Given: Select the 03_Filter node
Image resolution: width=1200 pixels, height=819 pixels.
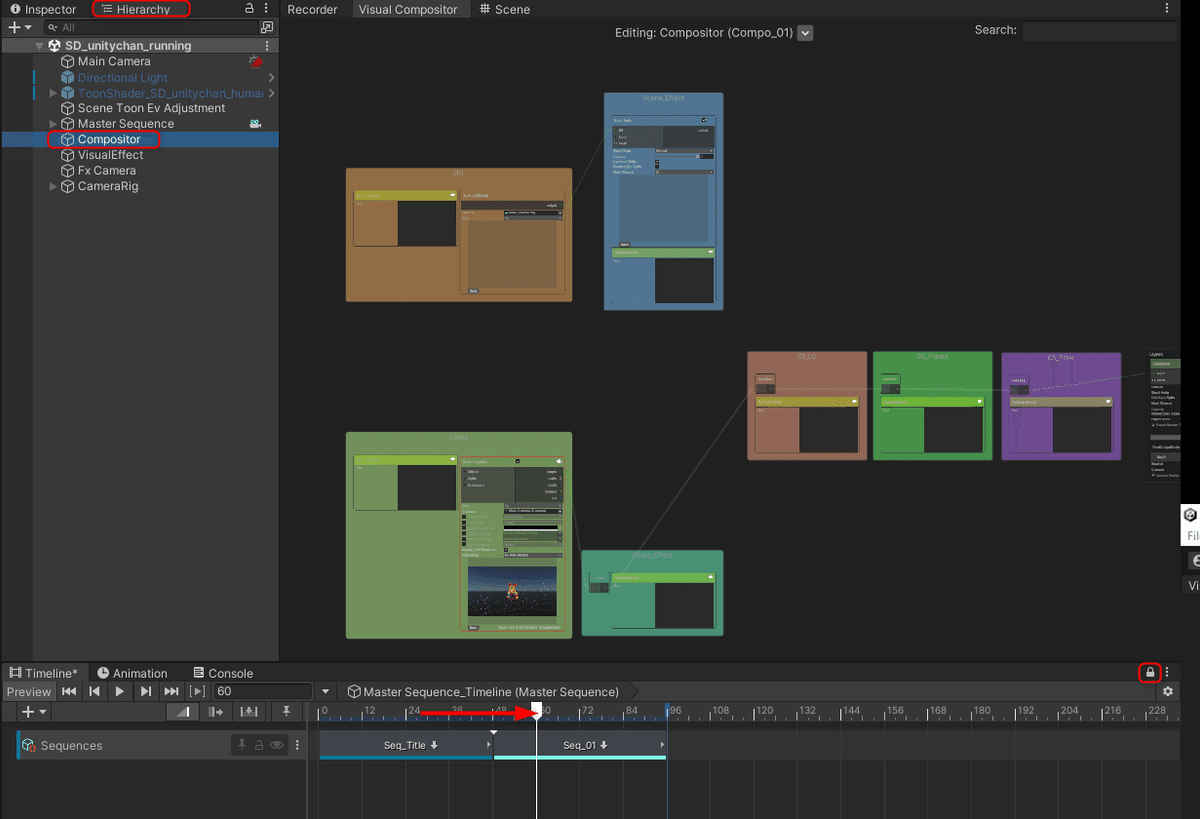Looking at the screenshot, I should 1061,405.
